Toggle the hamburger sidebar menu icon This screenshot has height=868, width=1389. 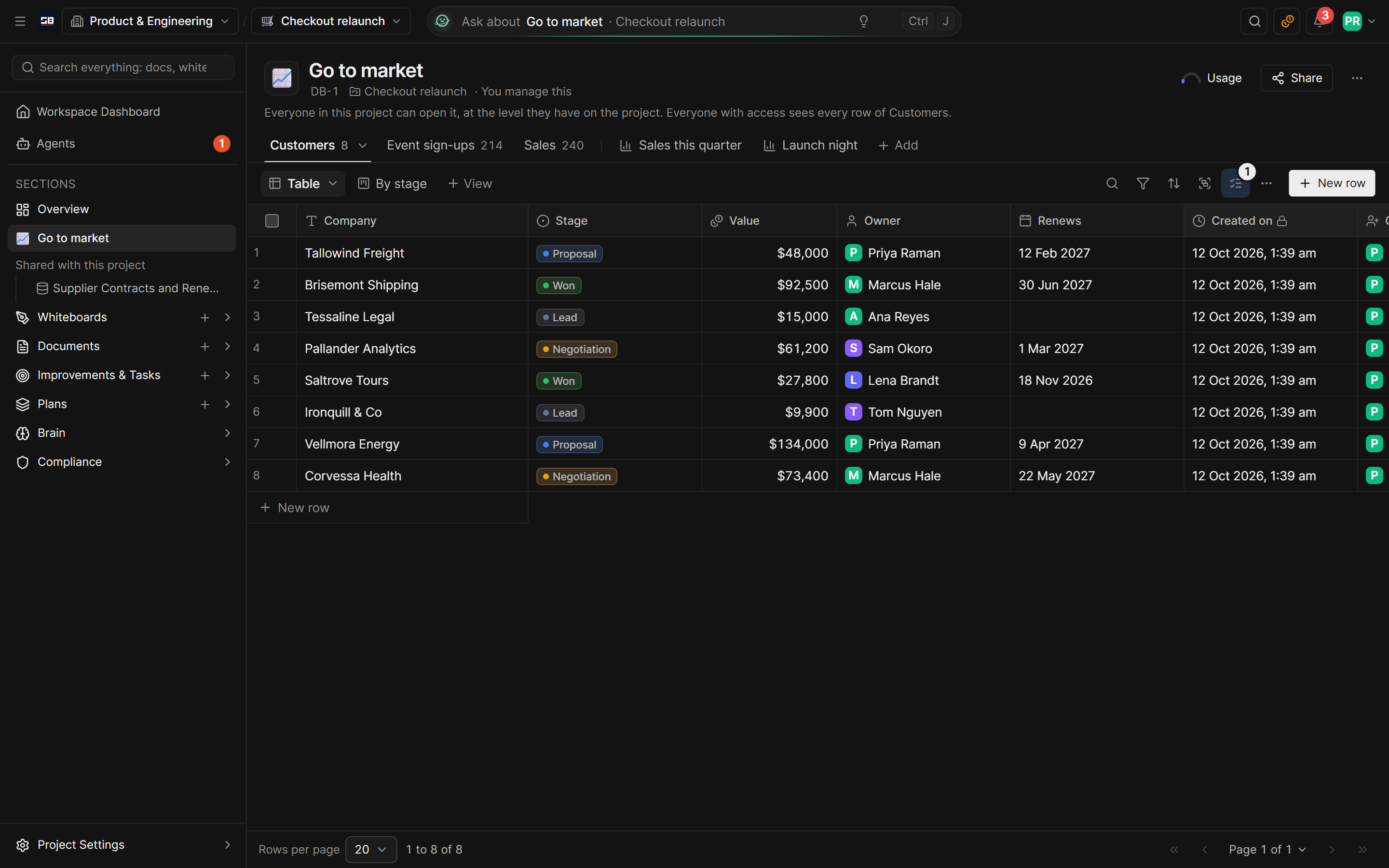click(20, 21)
